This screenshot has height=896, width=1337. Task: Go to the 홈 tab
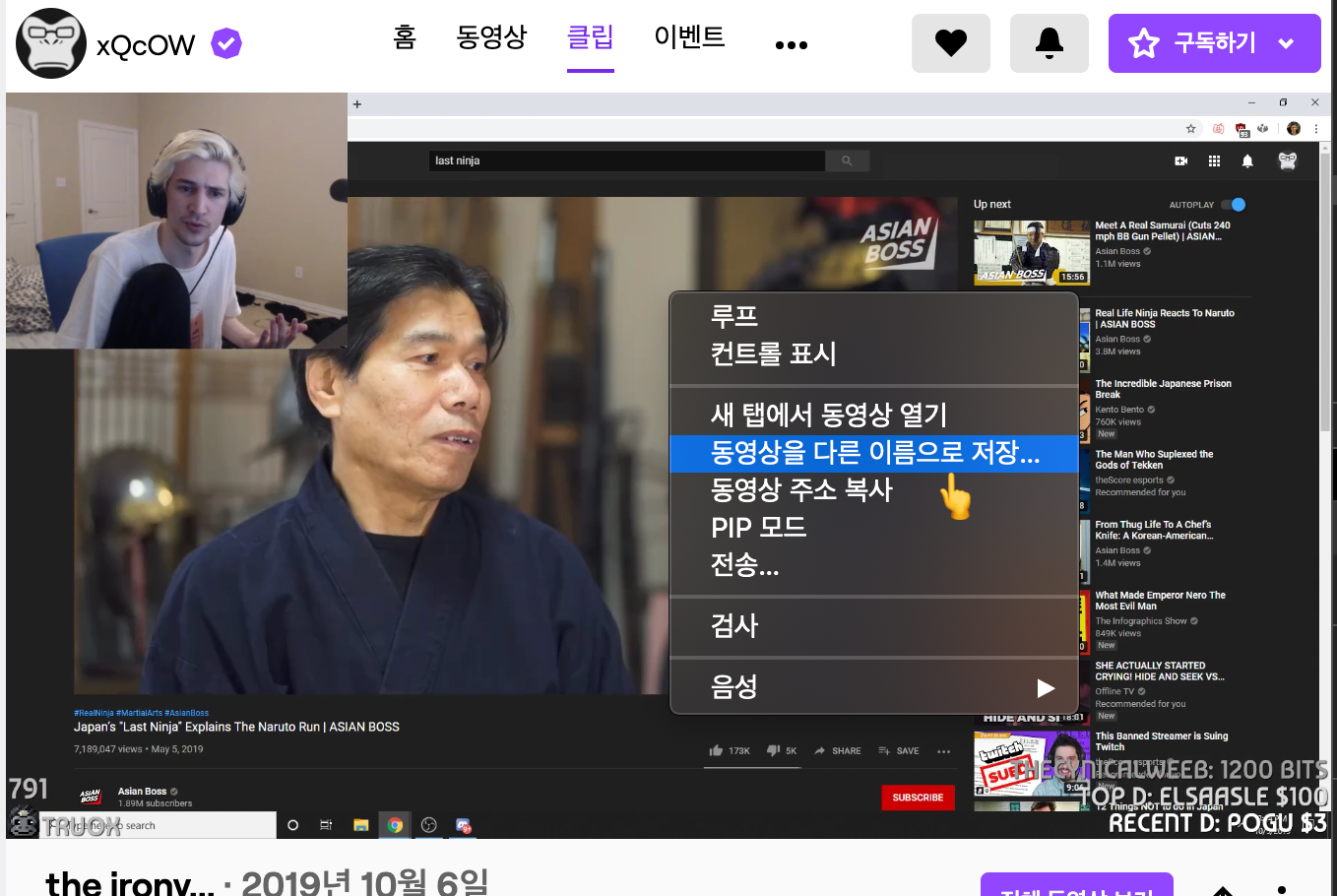[404, 37]
